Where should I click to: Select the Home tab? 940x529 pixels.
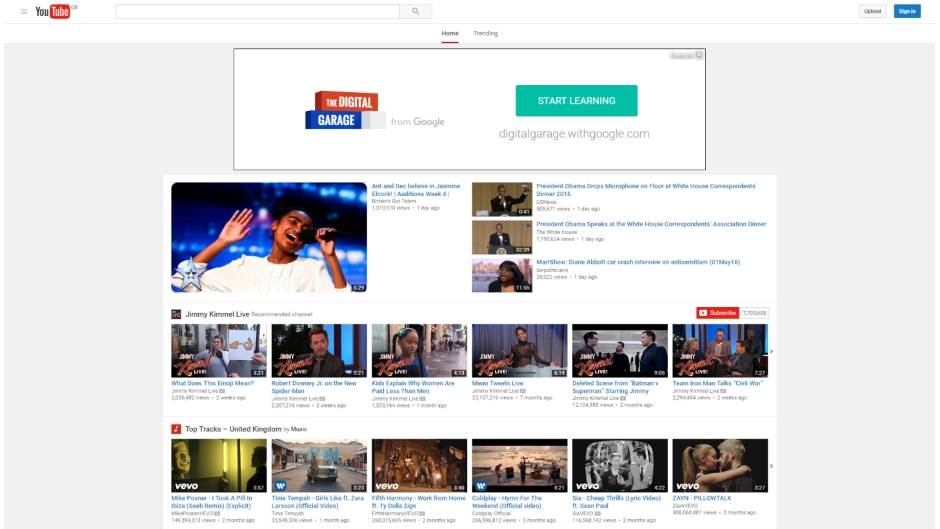coord(450,33)
